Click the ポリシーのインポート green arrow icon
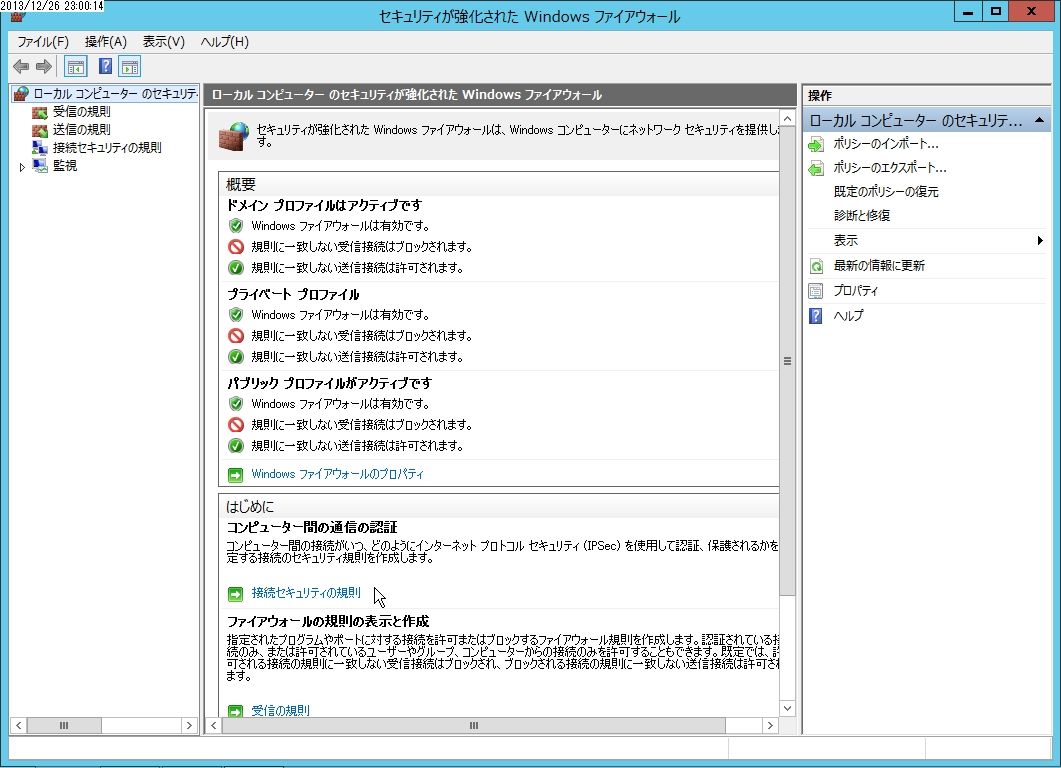The height and width of the screenshot is (768, 1061). point(816,144)
